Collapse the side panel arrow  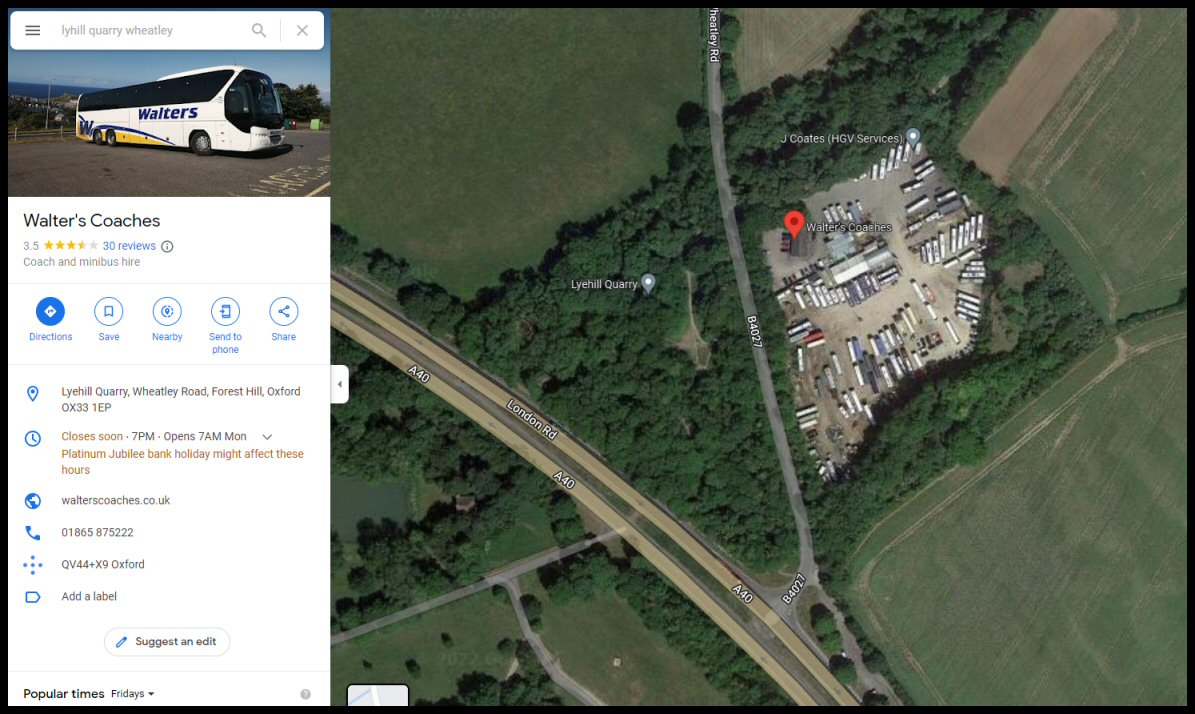(340, 384)
